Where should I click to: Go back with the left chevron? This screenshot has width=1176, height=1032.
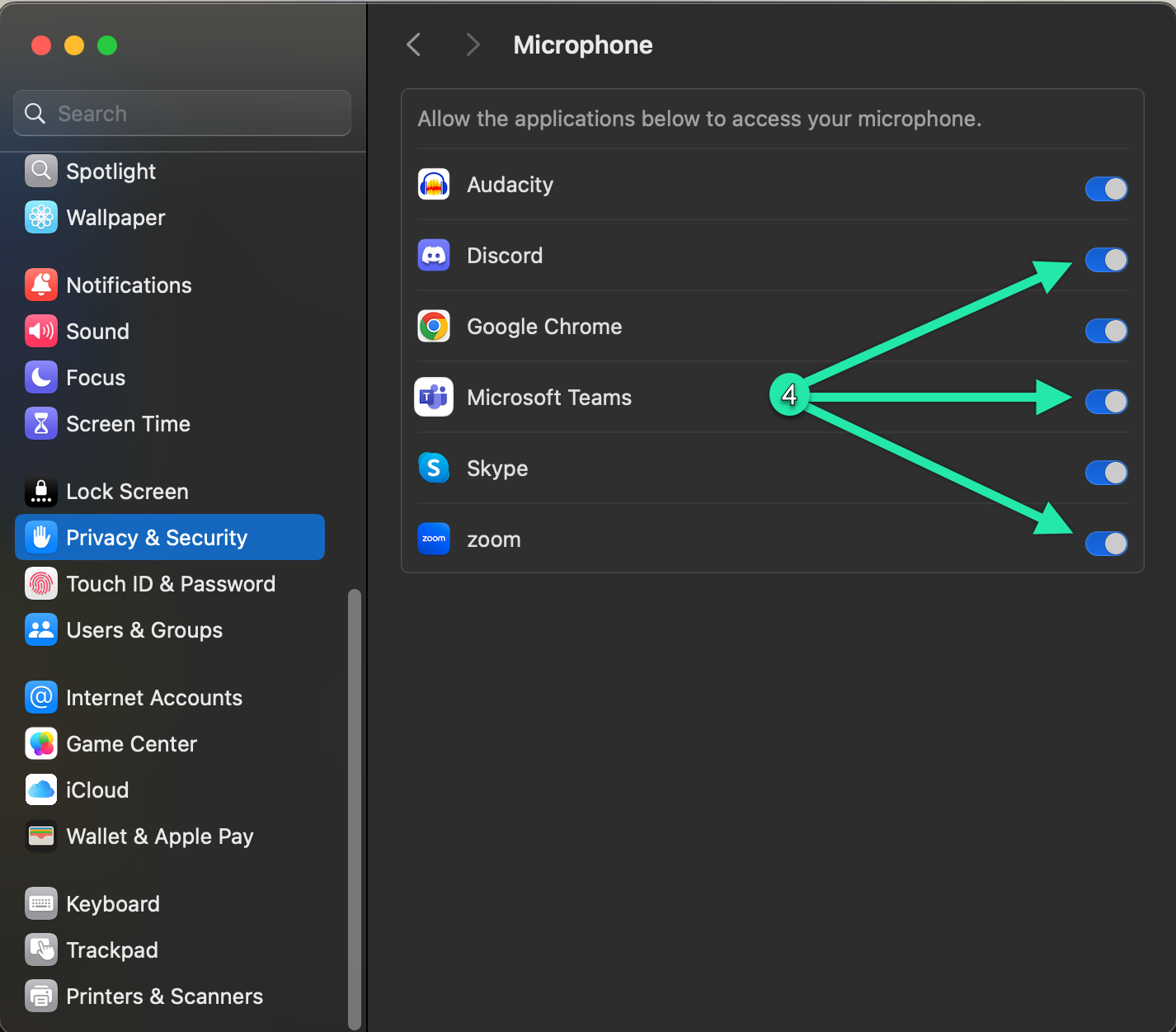coord(414,45)
